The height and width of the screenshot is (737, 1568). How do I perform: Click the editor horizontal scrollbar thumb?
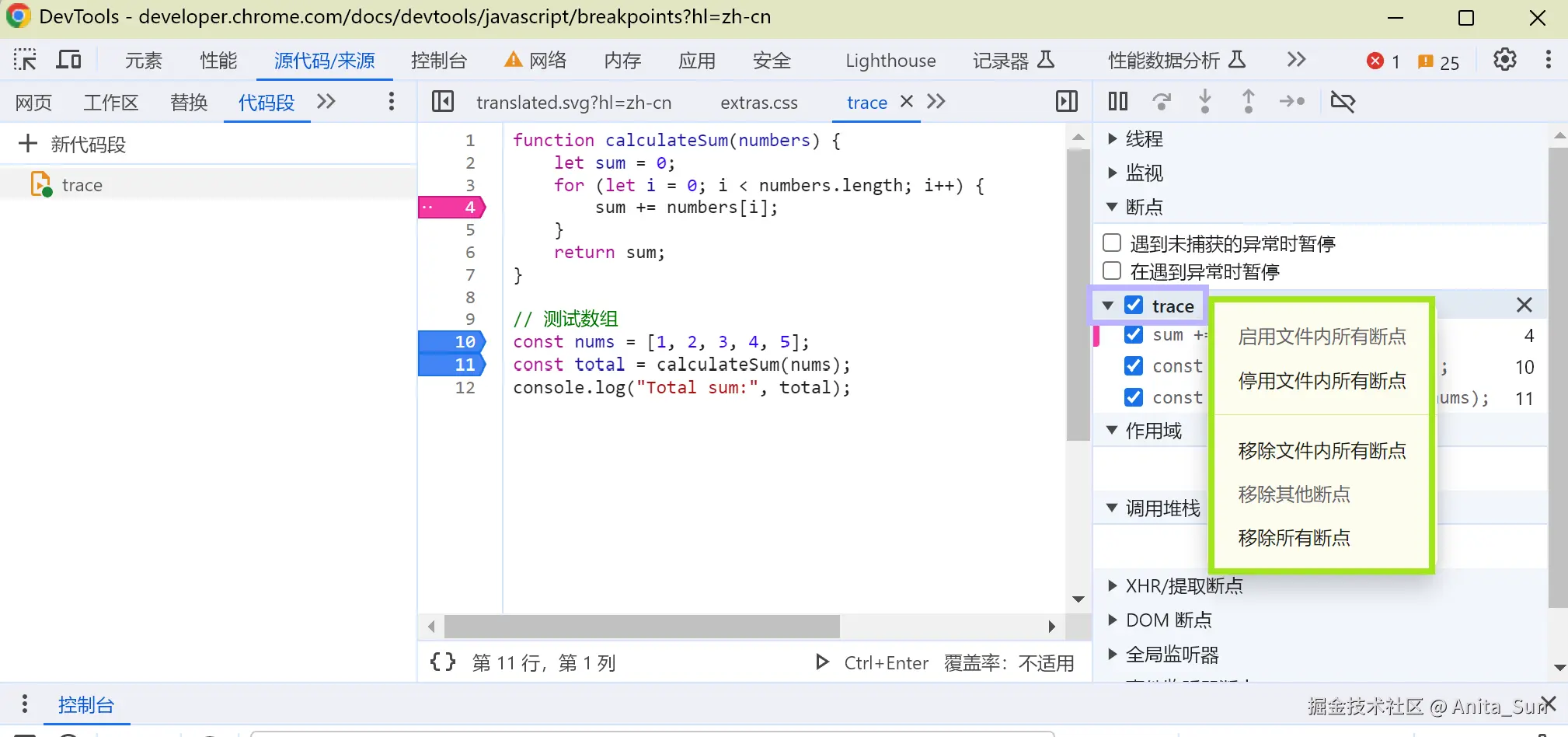pos(642,627)
